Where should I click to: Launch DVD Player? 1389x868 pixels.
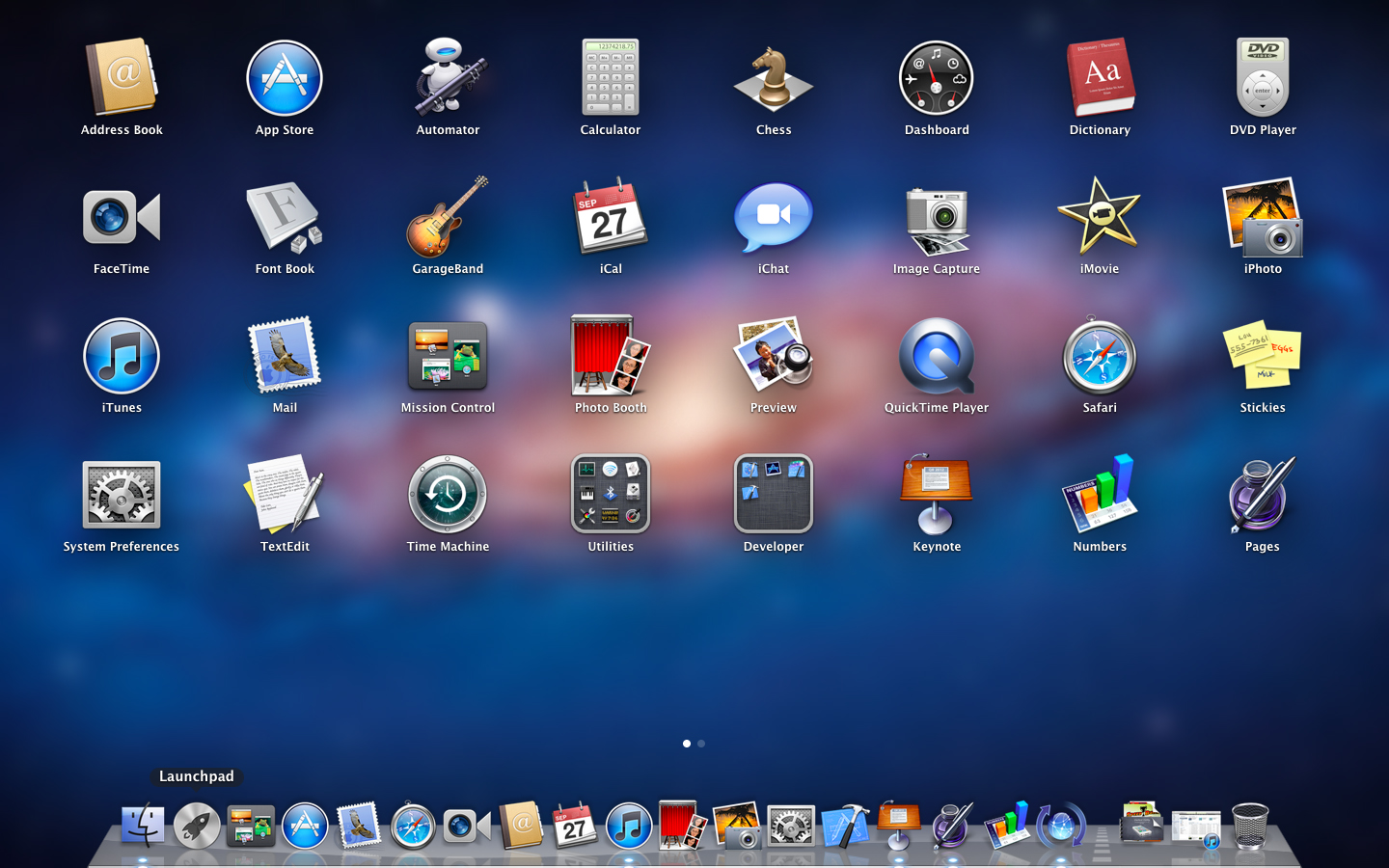tap(1263, 78)
